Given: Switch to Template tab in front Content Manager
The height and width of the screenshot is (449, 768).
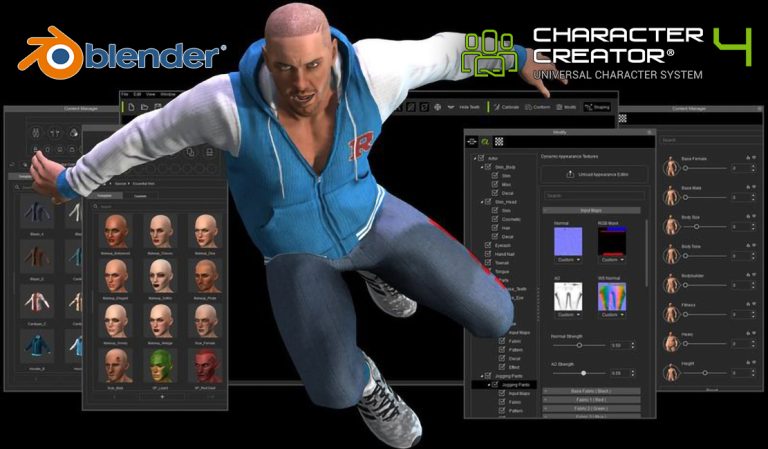Looking at the screenshot, I should click(x=104, y=195).
